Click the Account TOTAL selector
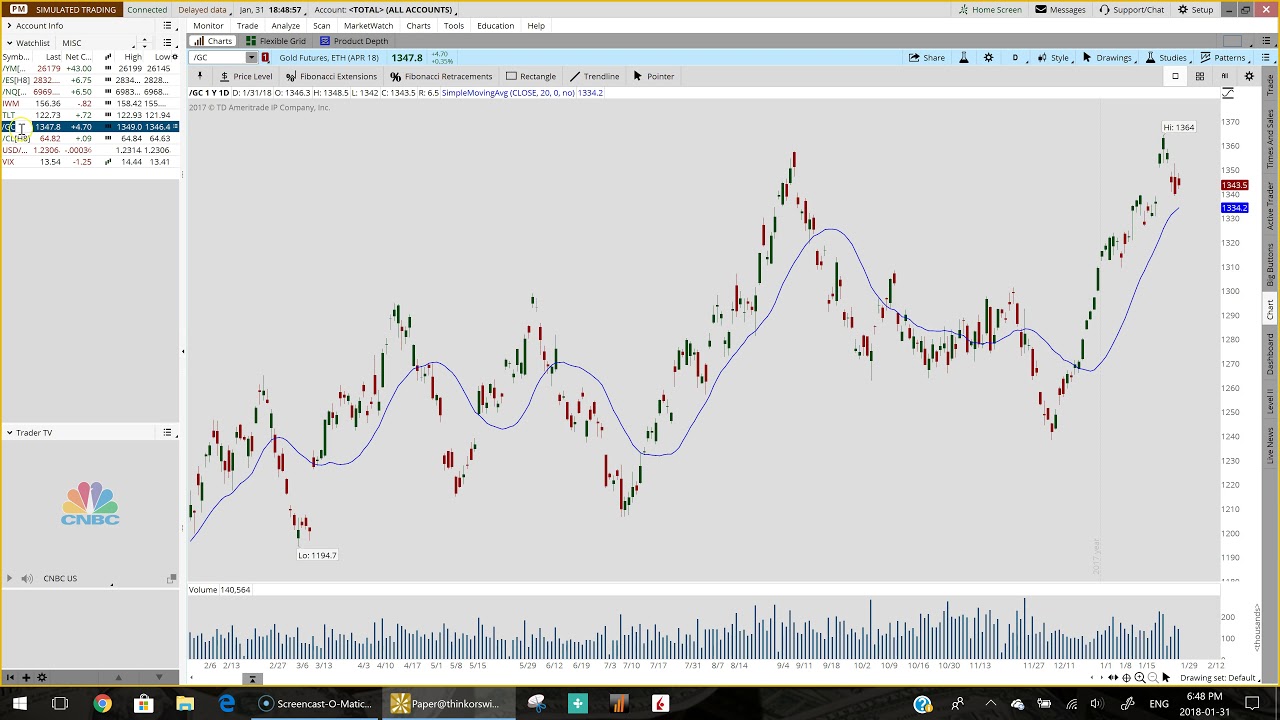The width and height of the screenshot is (1280, 720). point(384,10)
